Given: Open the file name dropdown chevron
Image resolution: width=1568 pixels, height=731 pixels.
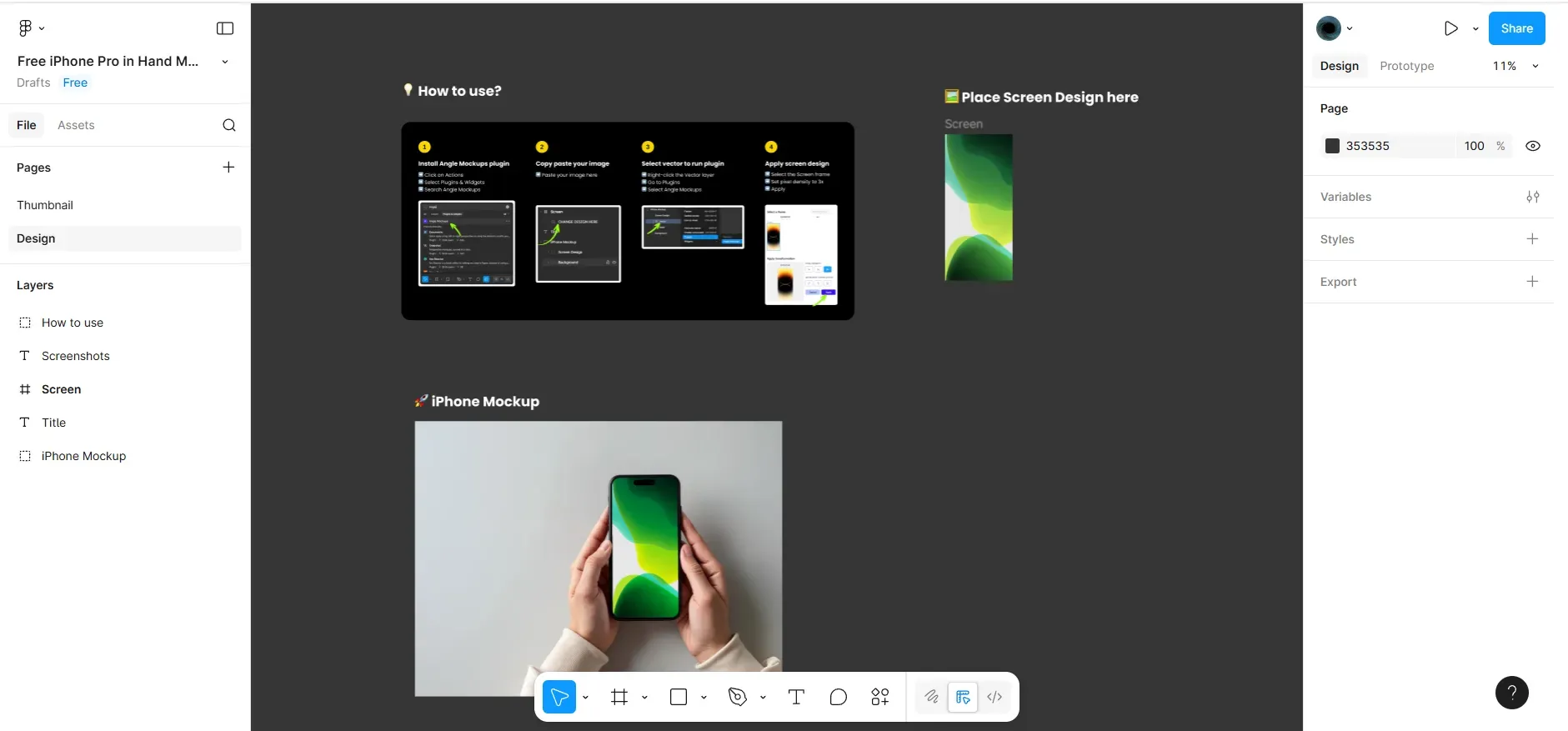Looking at the screenshot, I should (x=225, y=62).
